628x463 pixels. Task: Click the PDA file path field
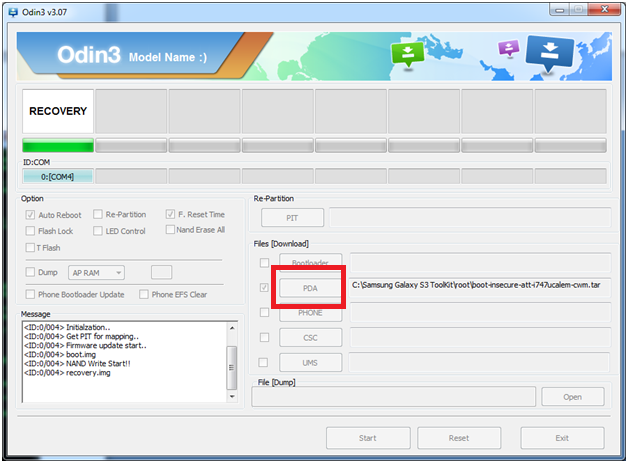(x=480, y=287)
